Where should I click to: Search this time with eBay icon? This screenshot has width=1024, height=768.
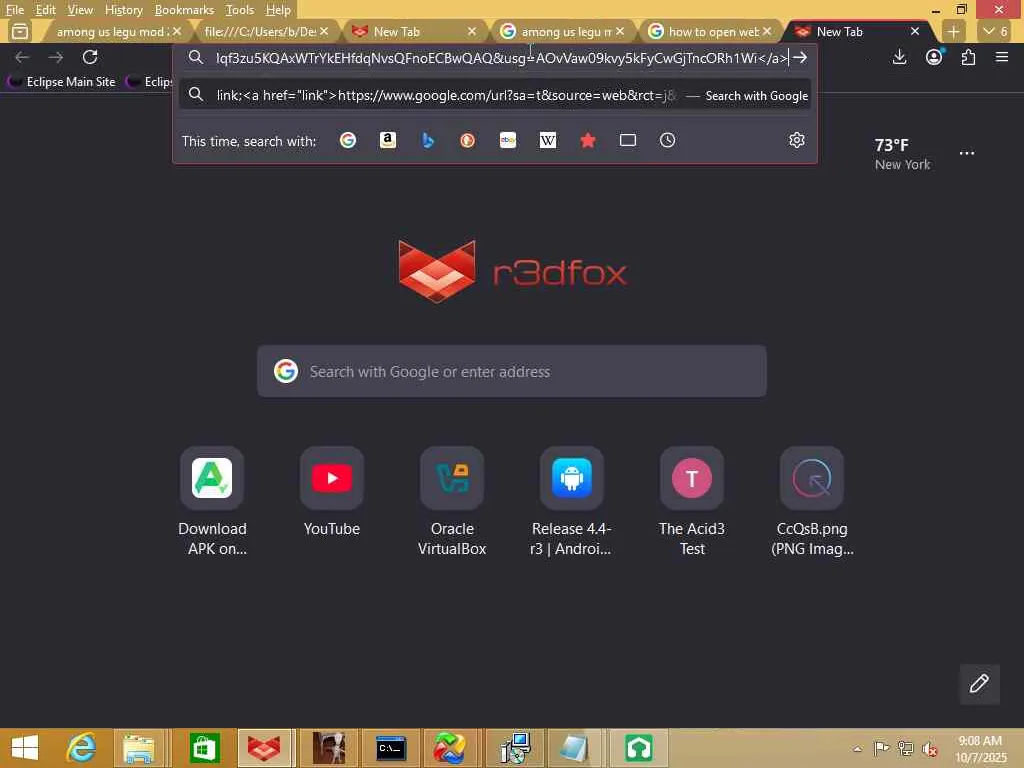(x=508, y=140)
